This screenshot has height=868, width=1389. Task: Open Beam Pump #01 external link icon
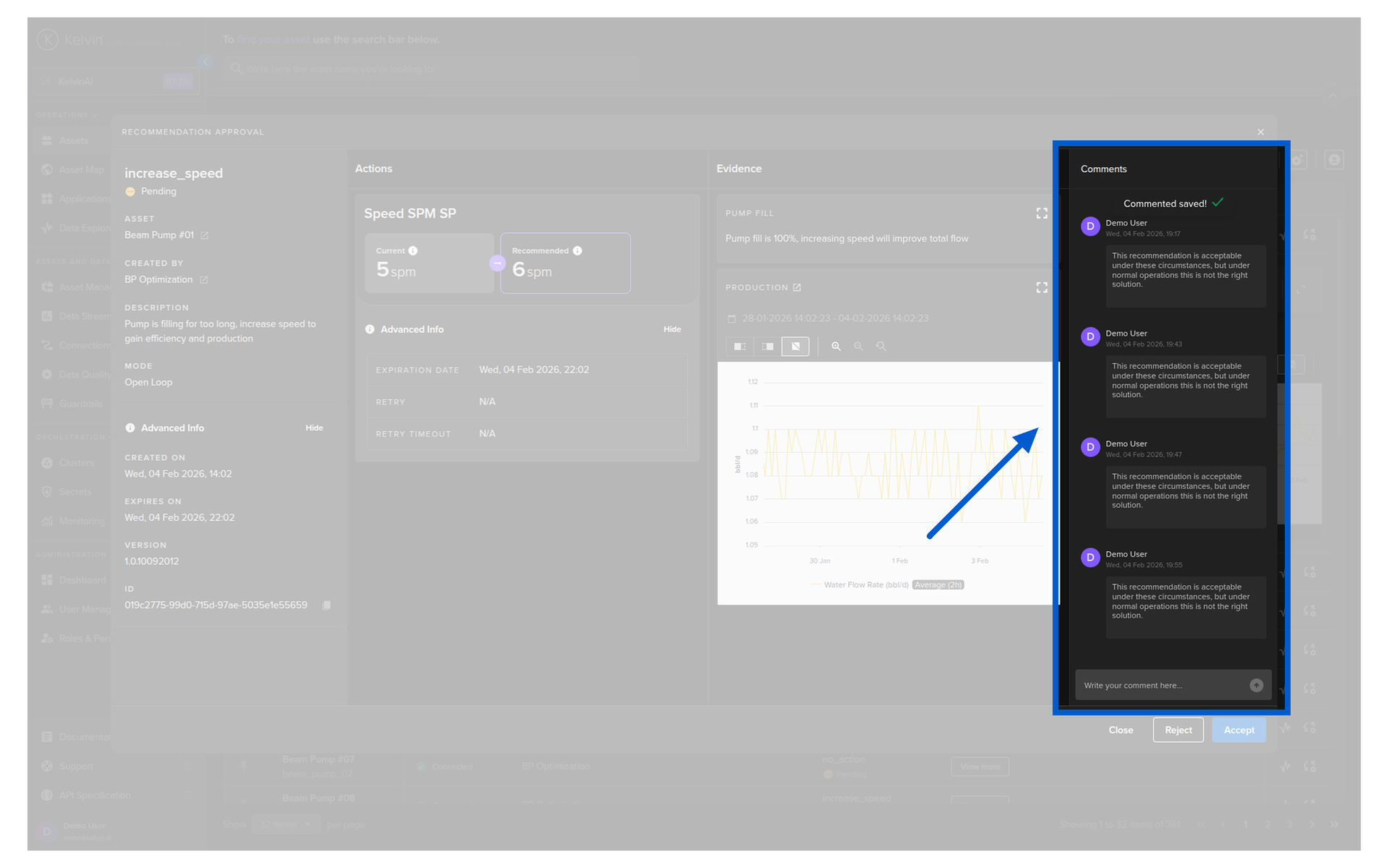pyautogui.click(x=205, y=236)
